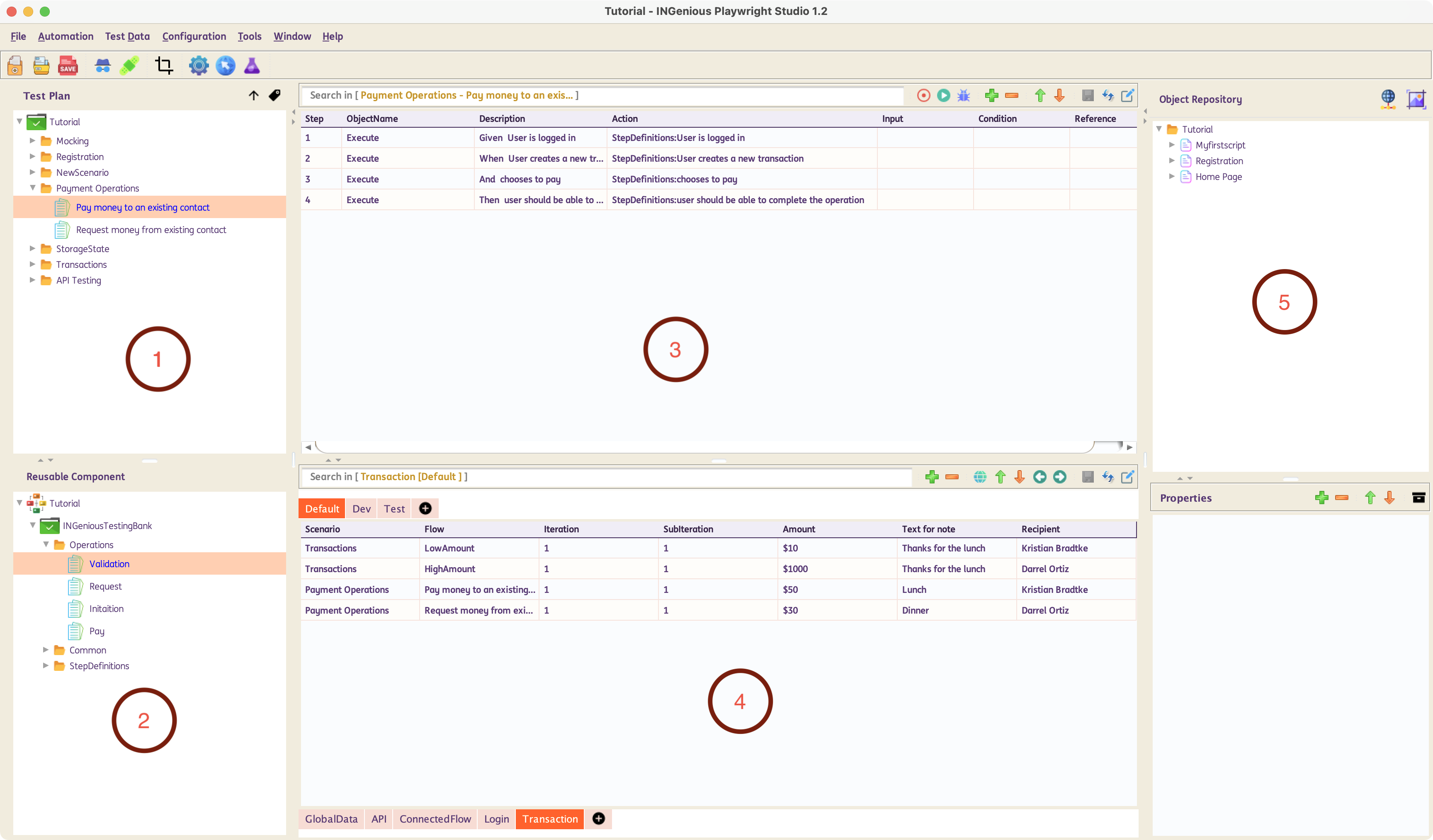Move test step down with orange arrow
The image size is (1433, 840).
click(x=1059, y=95)
